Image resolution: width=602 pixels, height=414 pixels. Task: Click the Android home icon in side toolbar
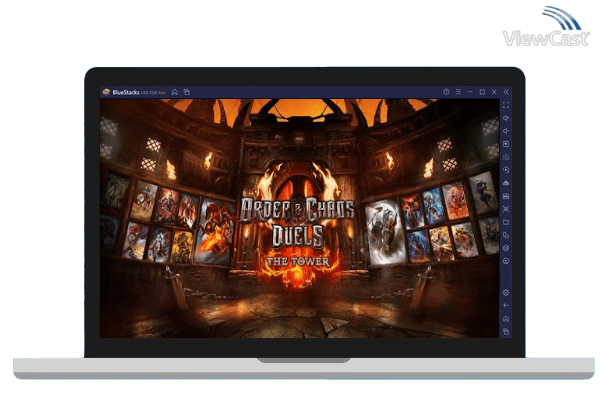click(x=506, y=319)
